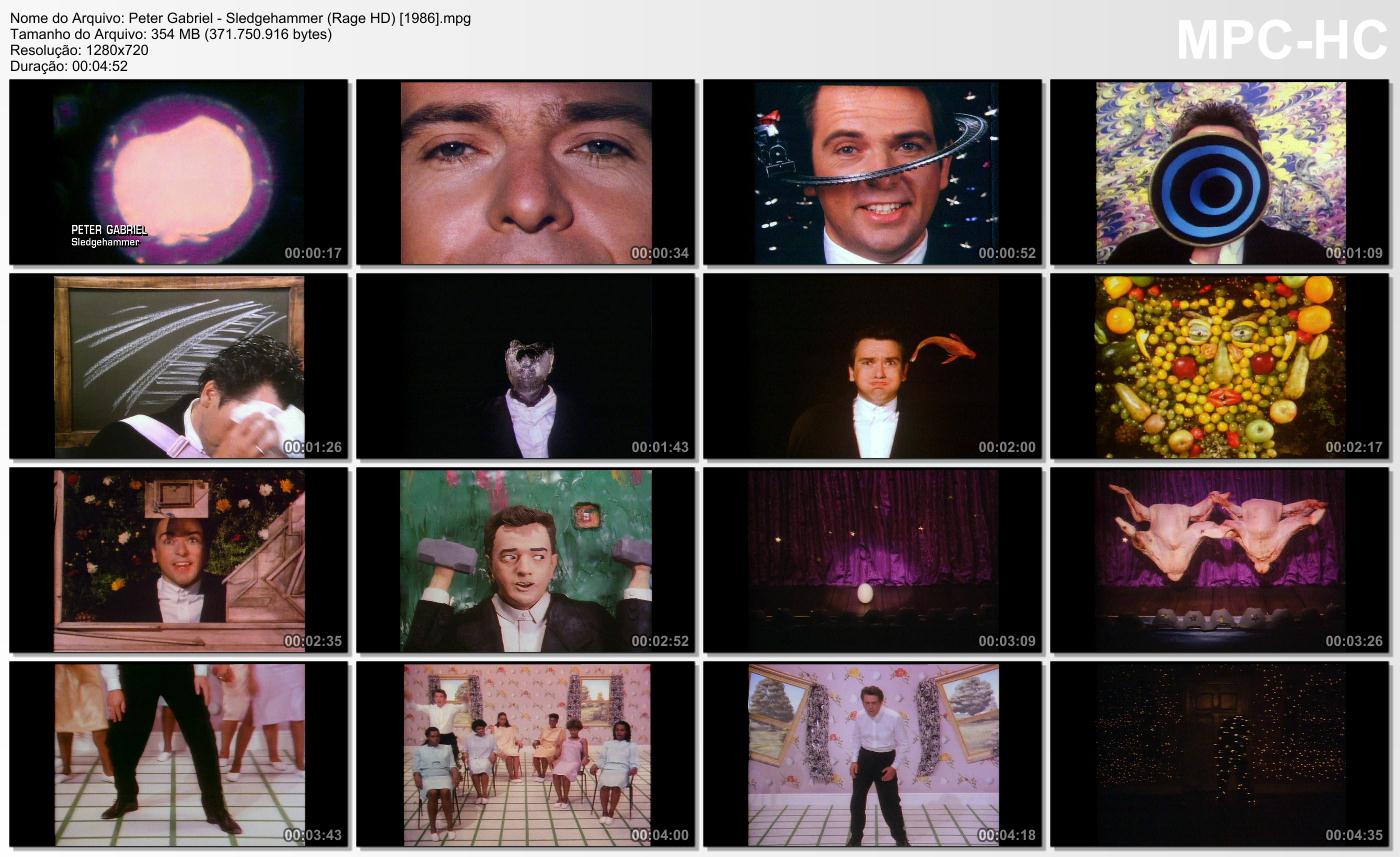Image resolution: width=1400 pixels, height=857 pixels.
Task: Select the 'Duração: 00:04:52' text
Action: point(69,66)
